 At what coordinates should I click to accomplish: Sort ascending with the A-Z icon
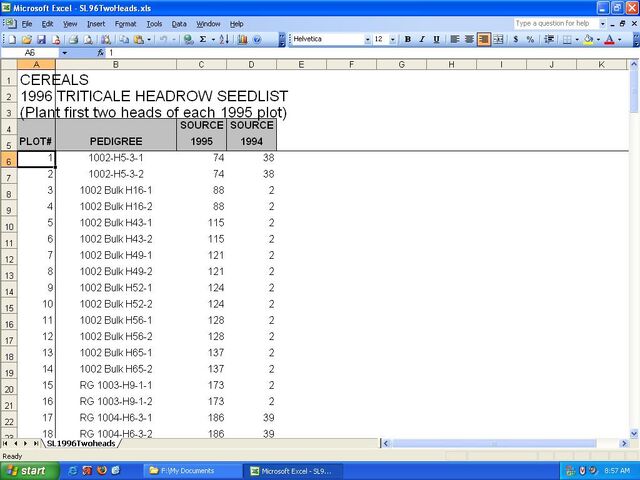pyautogui.click(x=224, y=39)
